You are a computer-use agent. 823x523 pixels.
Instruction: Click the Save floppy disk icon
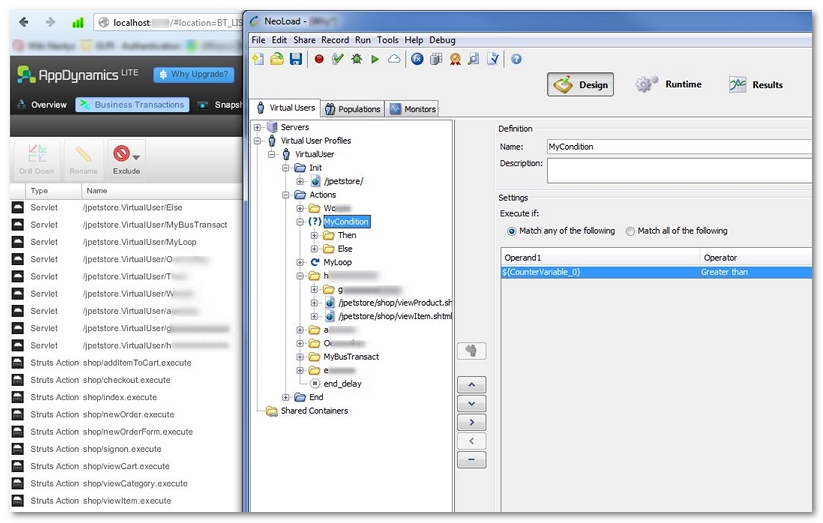tap(296, 59)
